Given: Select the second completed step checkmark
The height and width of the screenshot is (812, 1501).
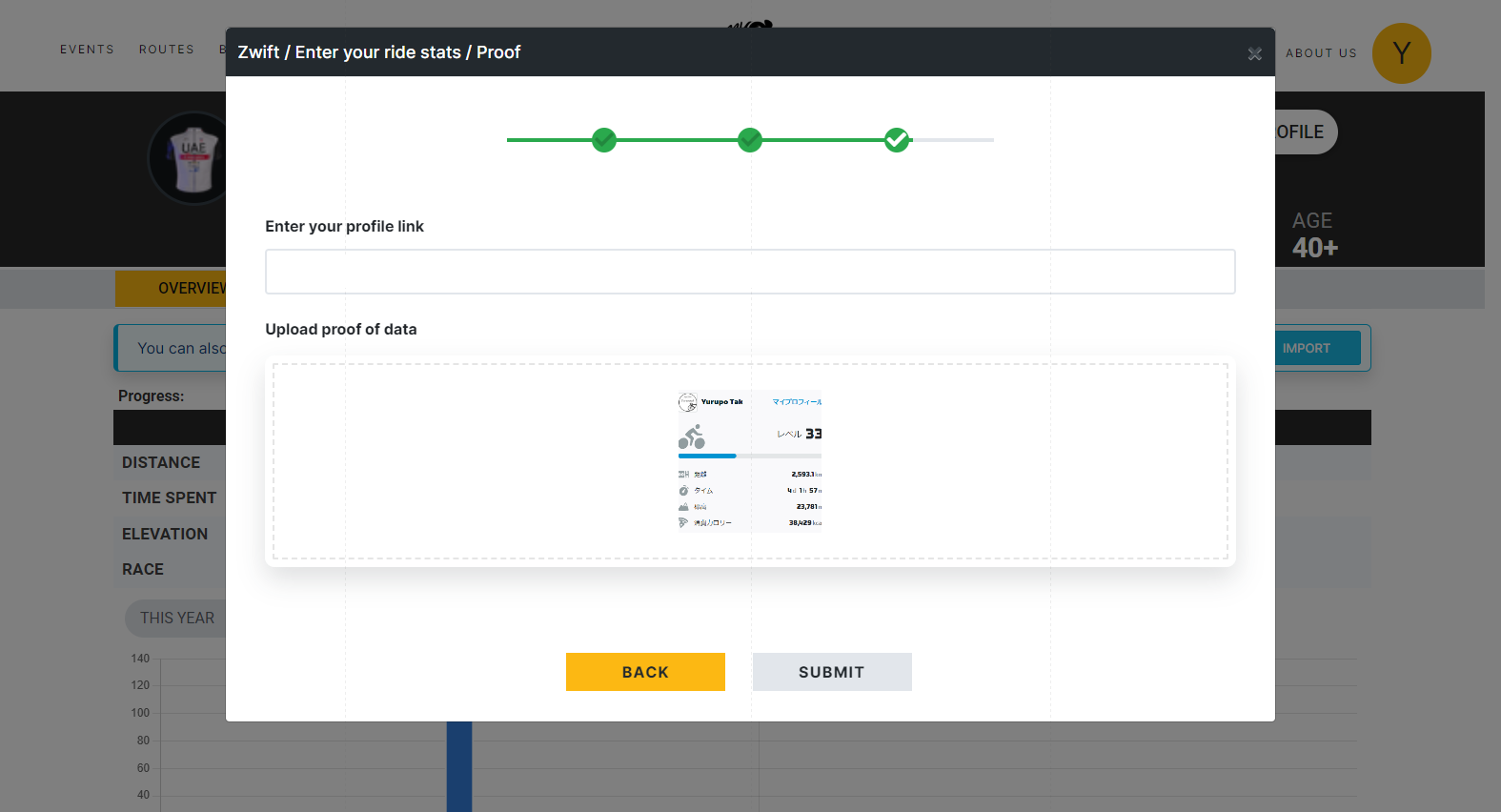Looking at the screenshot, I should 750,140.
